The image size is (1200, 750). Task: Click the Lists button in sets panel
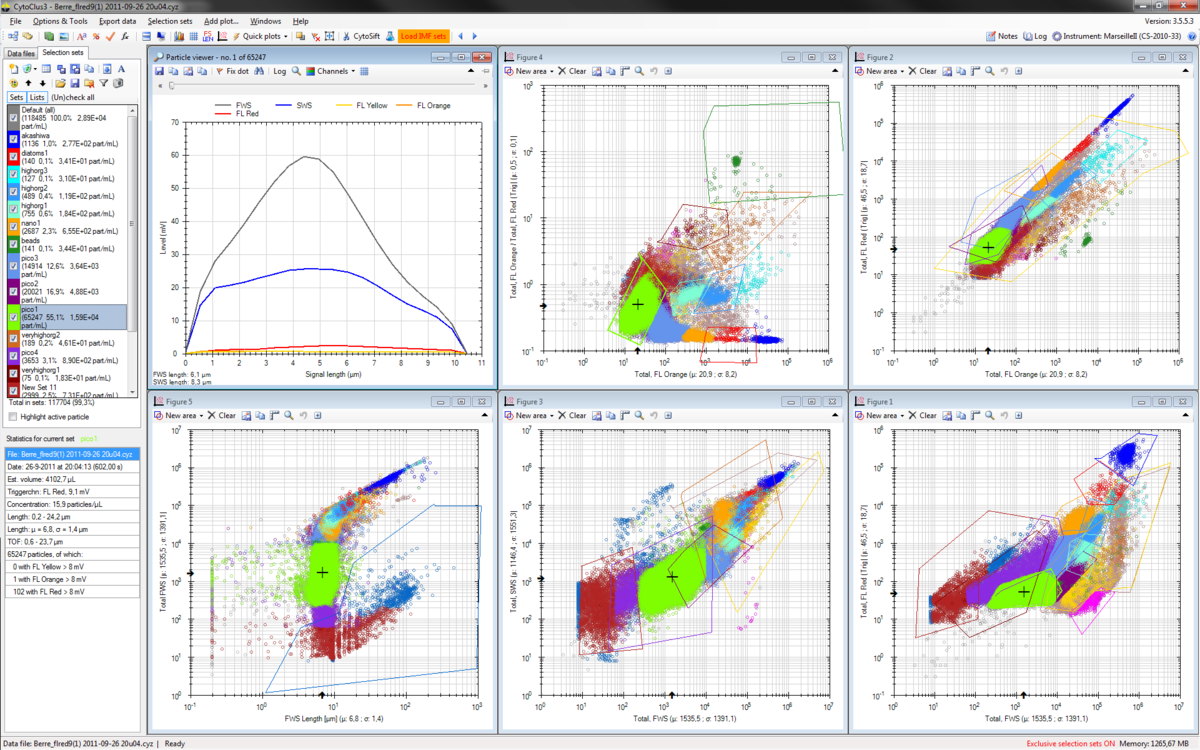(37, 97)
